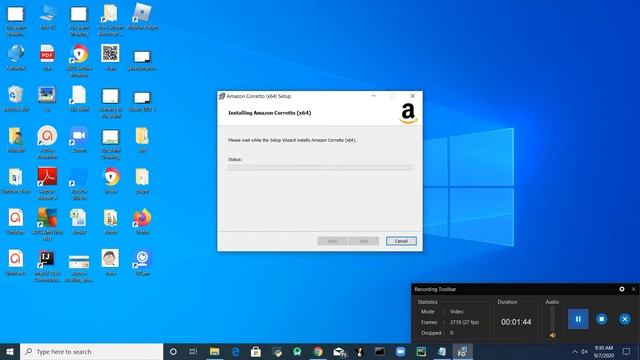Select the blue webcam shortcut beside the face image
This screenshot has width=640, height=360.
coord(142,262)
